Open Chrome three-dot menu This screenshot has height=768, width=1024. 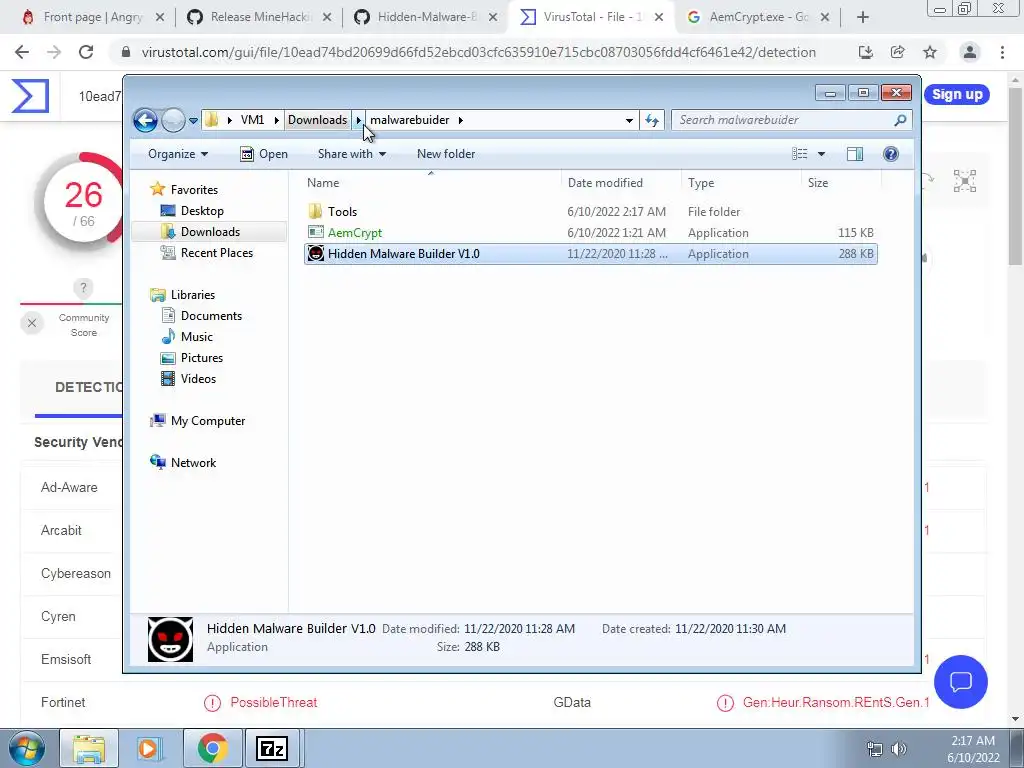(x=1002, y=52)
